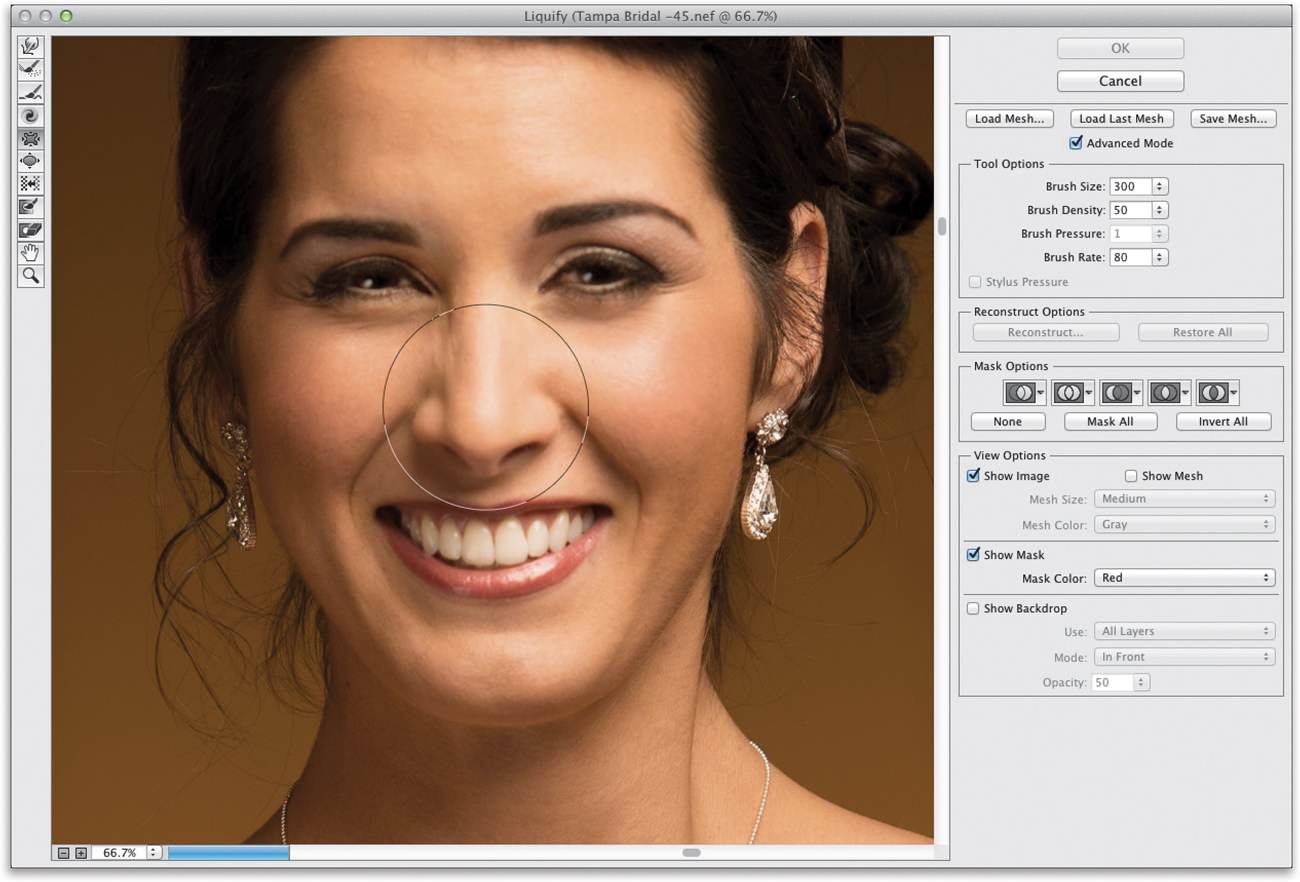Viewport: 1300px width, 882px height.
Task: Click the Brush Size input field
Action: (x=1131, y=187)
